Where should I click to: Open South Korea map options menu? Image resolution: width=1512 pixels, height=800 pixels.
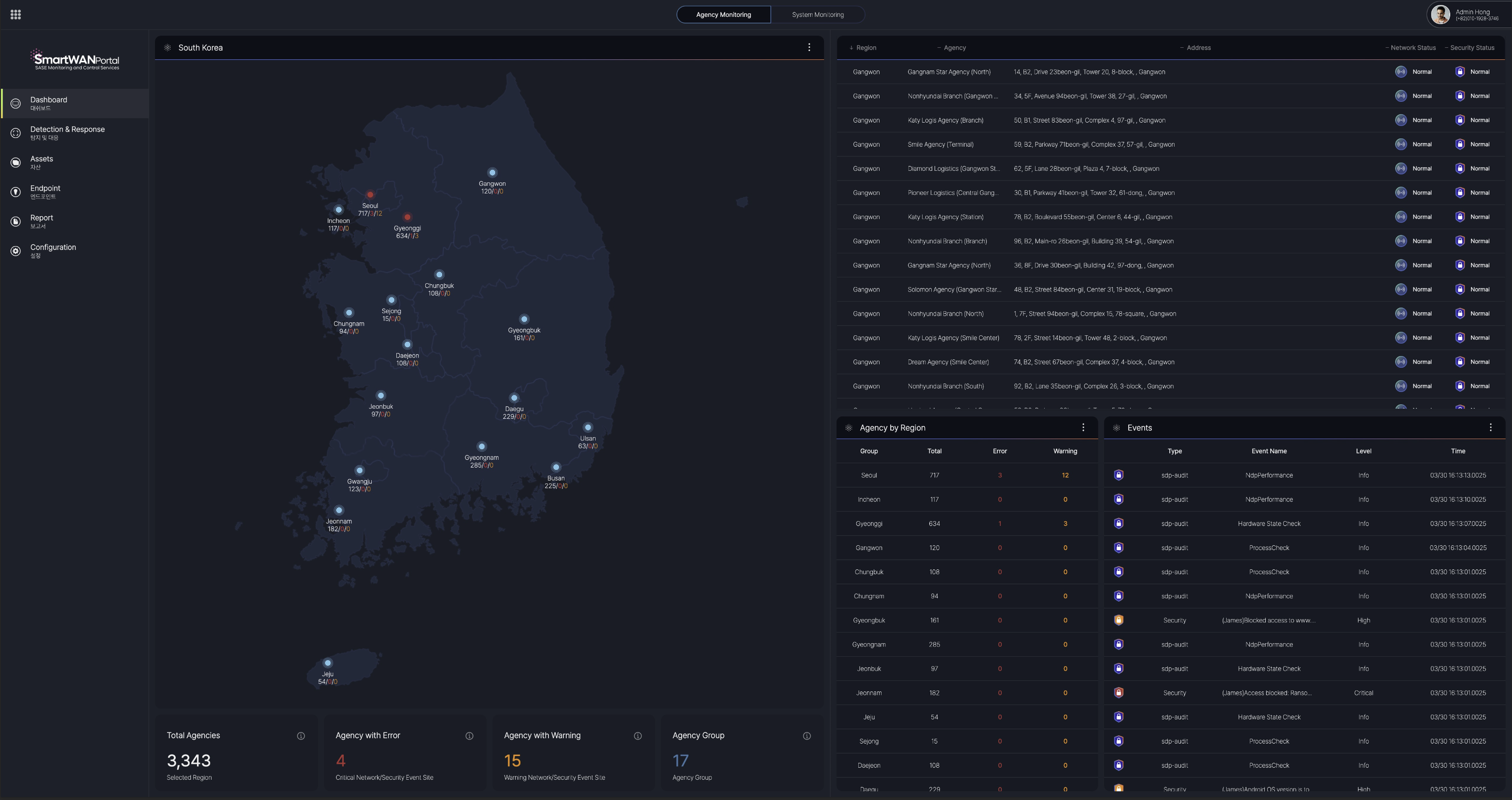(810, 47)
